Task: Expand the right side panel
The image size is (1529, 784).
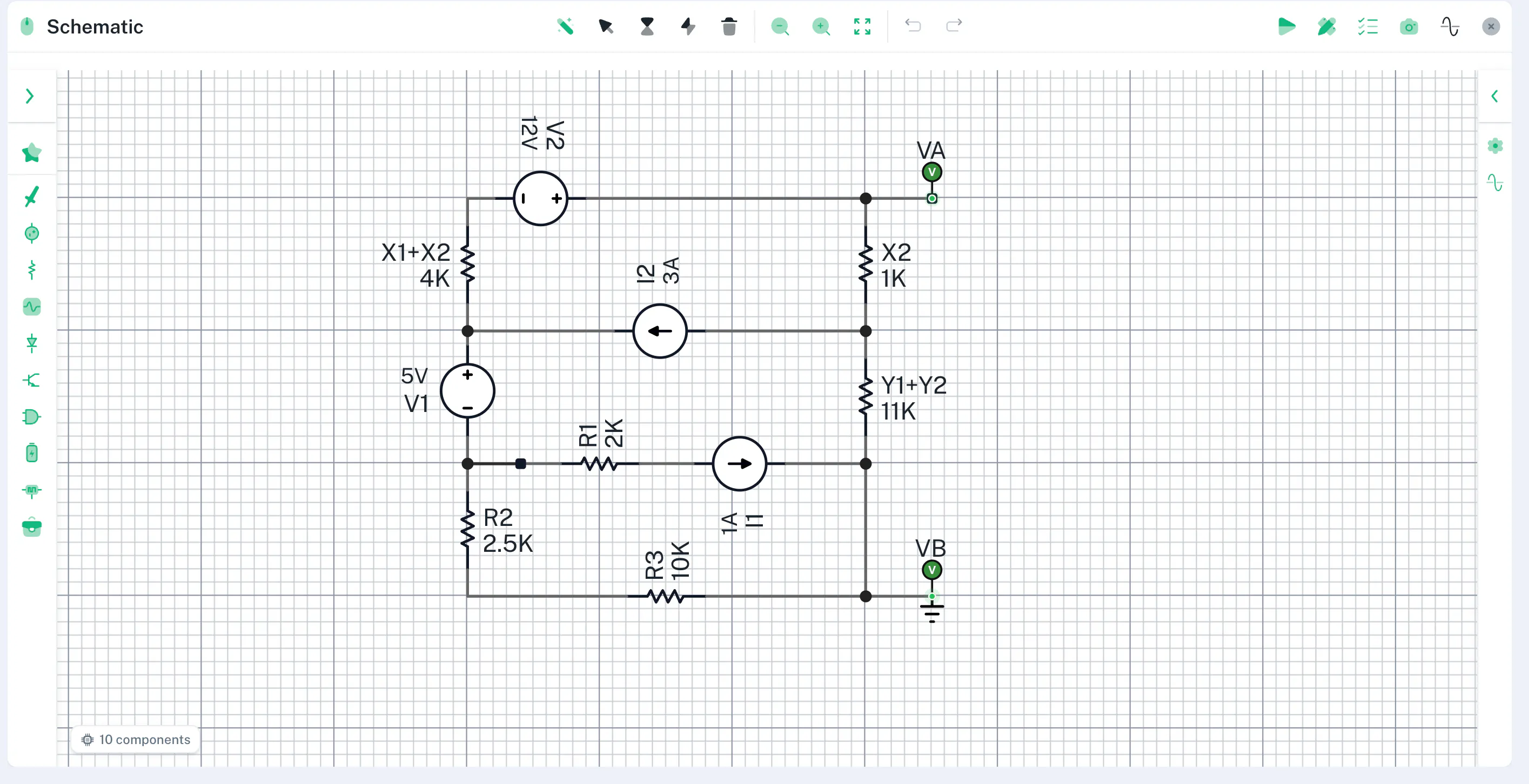Action: click(1494, 96)
